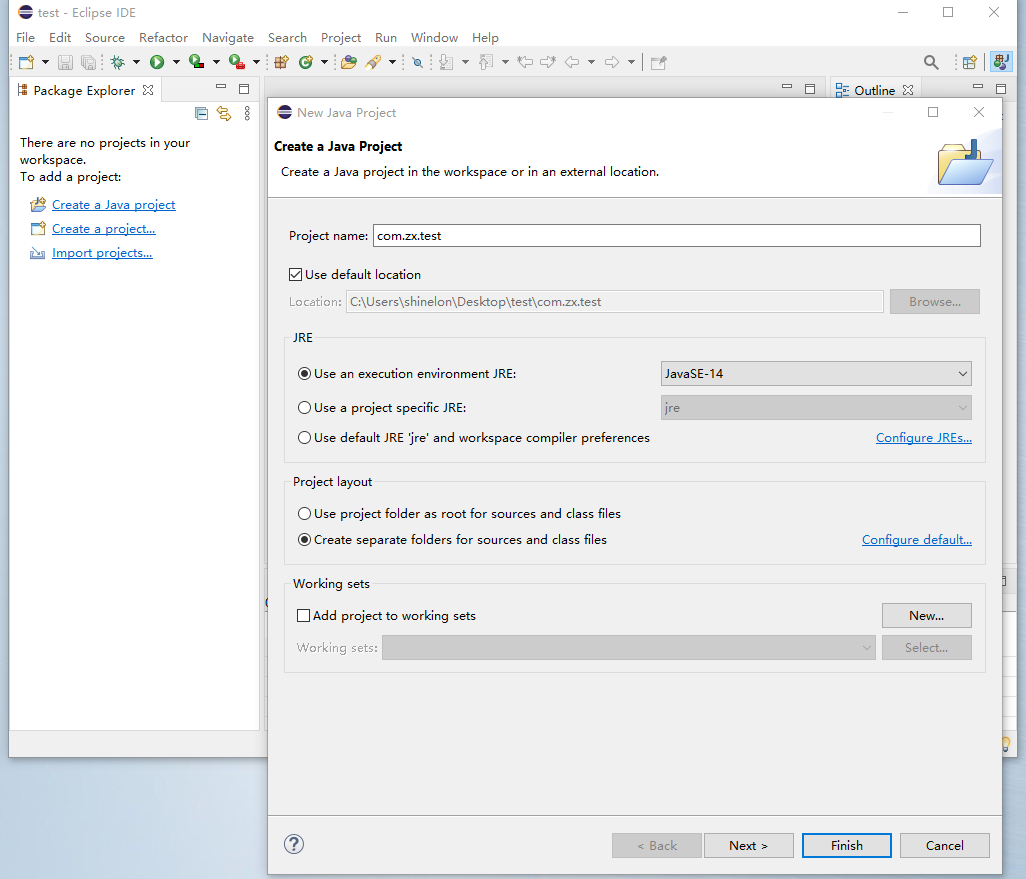Close the Package Explorer view tab
The height and width of the screenshot is (879, 1026).
pos(149,90)
